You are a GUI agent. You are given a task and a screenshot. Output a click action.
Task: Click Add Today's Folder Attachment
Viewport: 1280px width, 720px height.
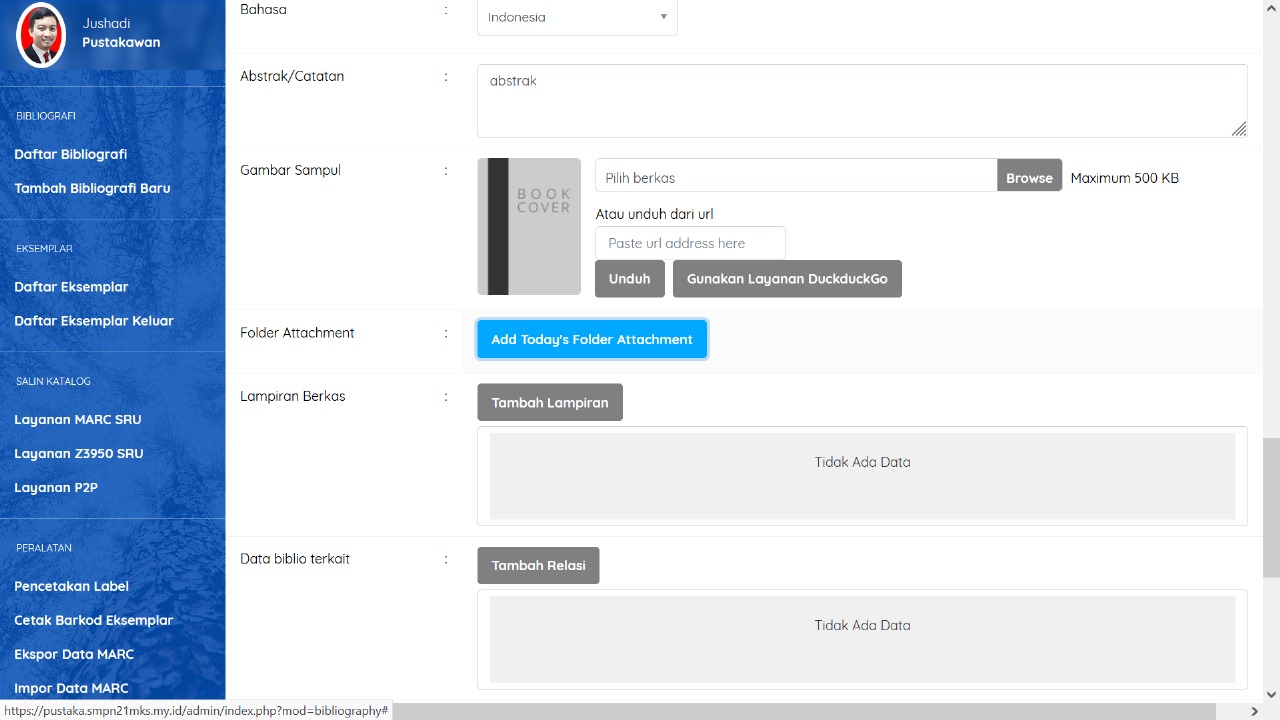[x=592, y=339]
